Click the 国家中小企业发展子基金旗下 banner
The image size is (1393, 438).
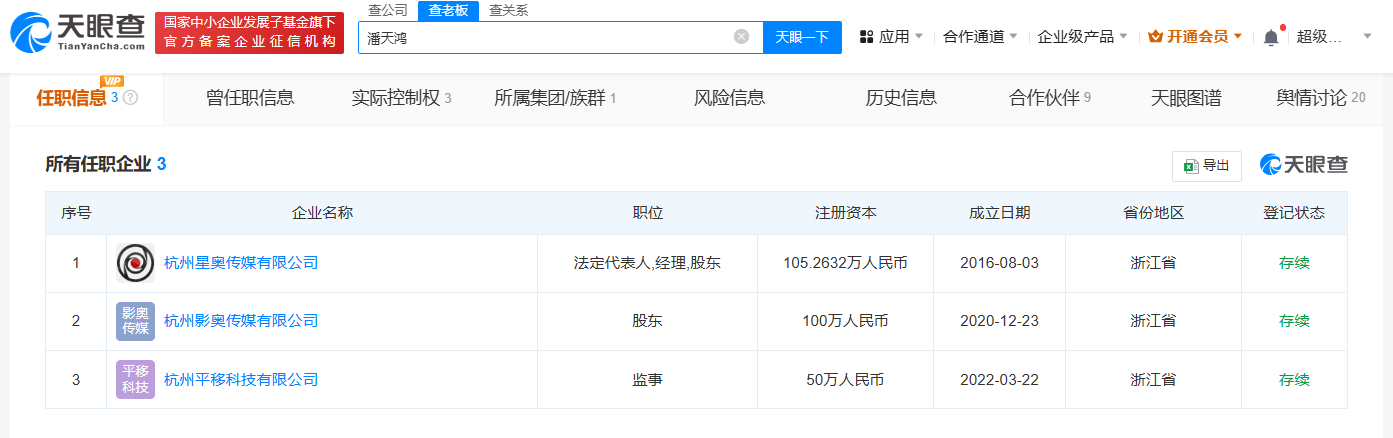250,33
